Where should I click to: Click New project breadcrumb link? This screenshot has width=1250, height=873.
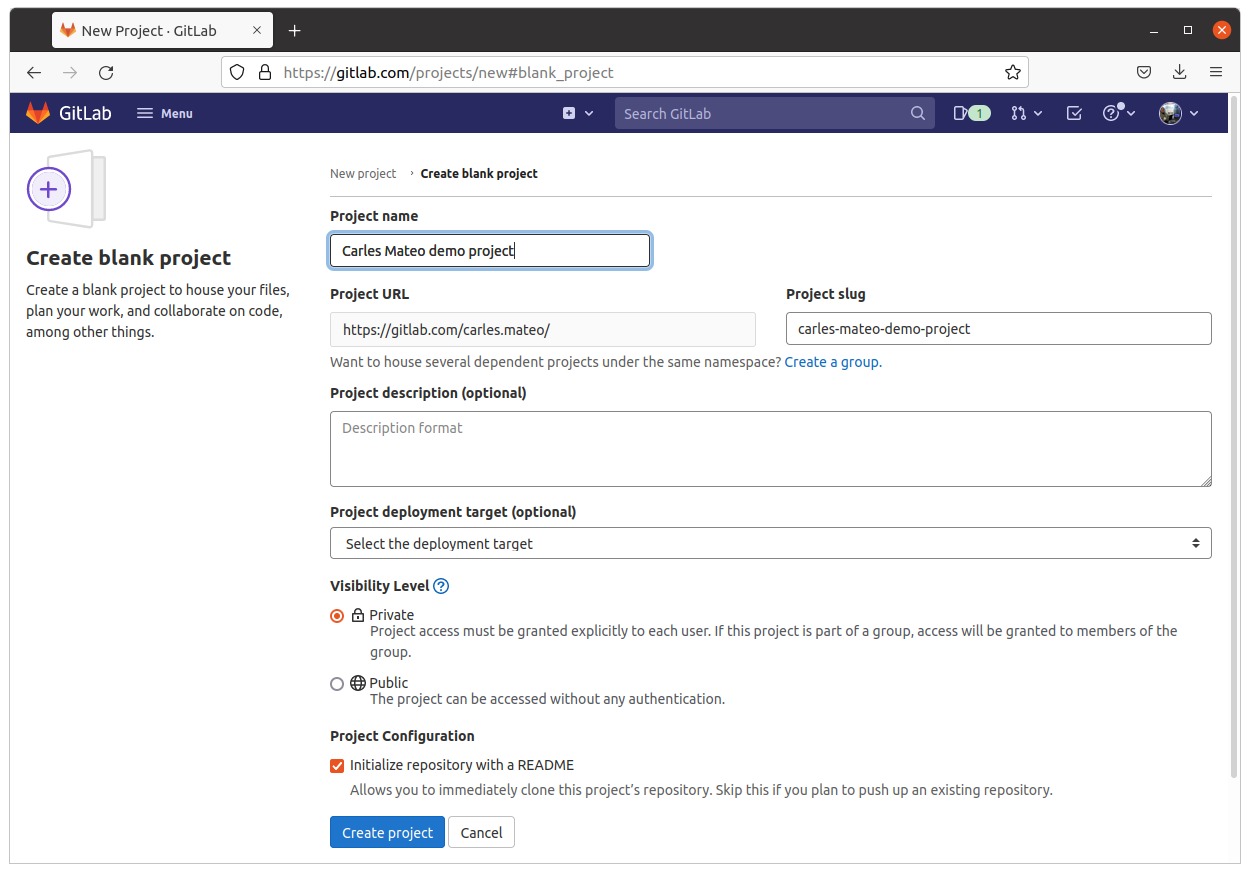(363, 173)
